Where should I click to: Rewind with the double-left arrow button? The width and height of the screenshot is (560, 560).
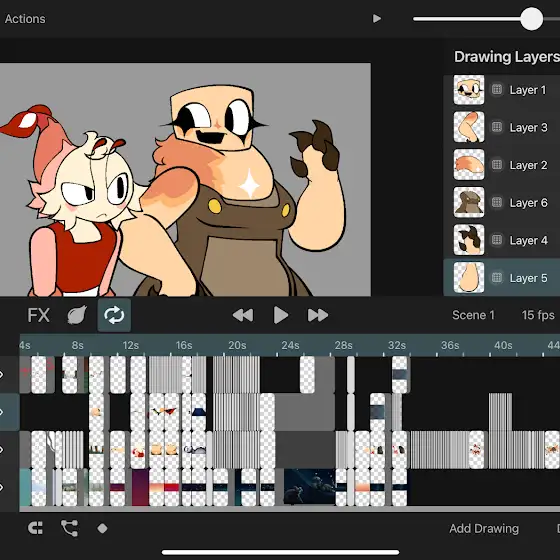(x=243, y=315)
